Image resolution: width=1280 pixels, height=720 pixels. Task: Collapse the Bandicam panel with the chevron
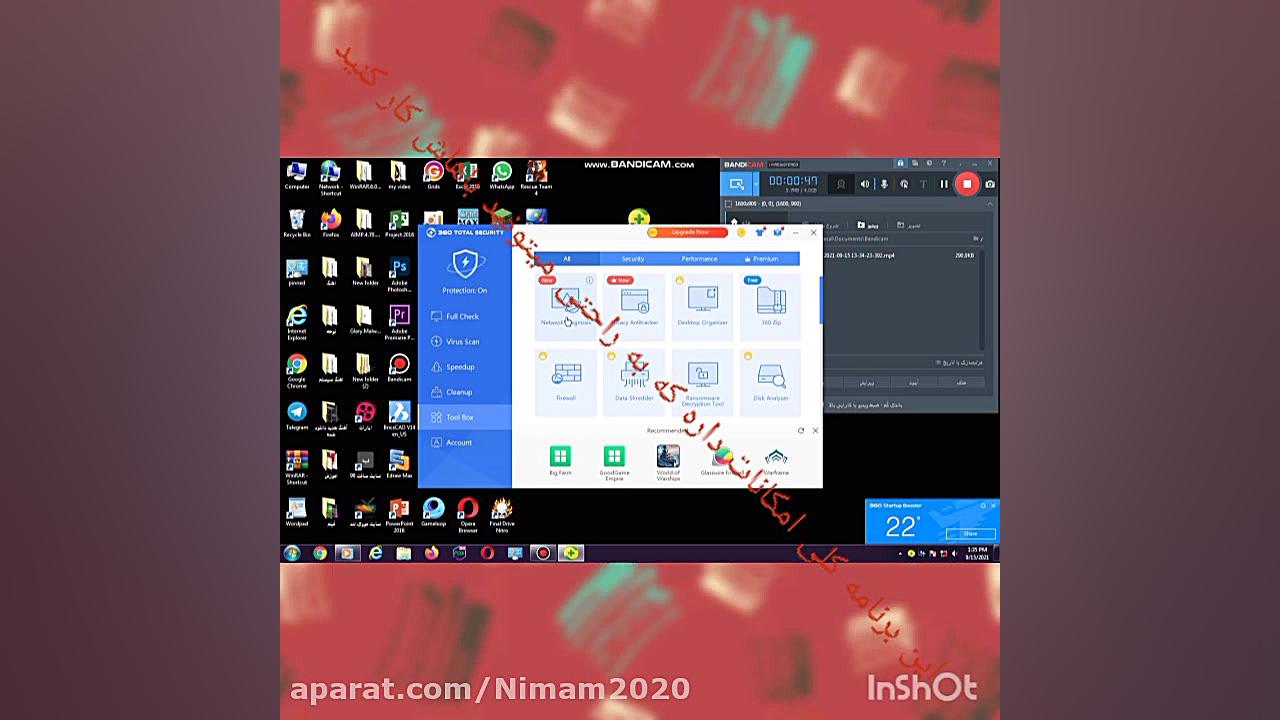tap(990, 204)
